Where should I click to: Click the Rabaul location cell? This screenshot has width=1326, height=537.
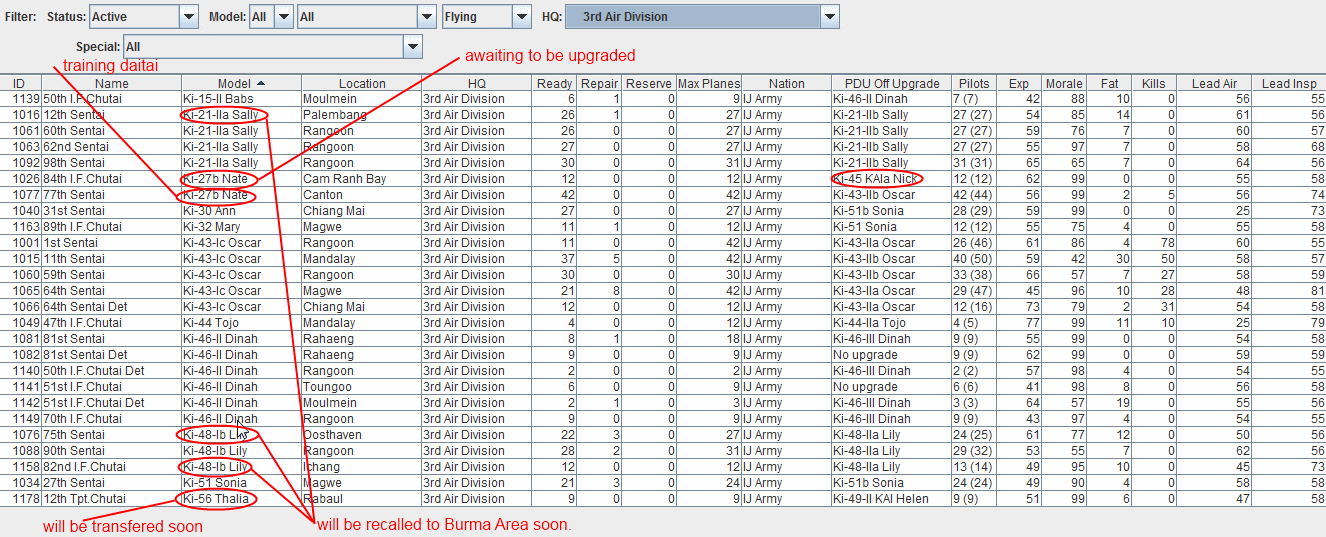361,499
